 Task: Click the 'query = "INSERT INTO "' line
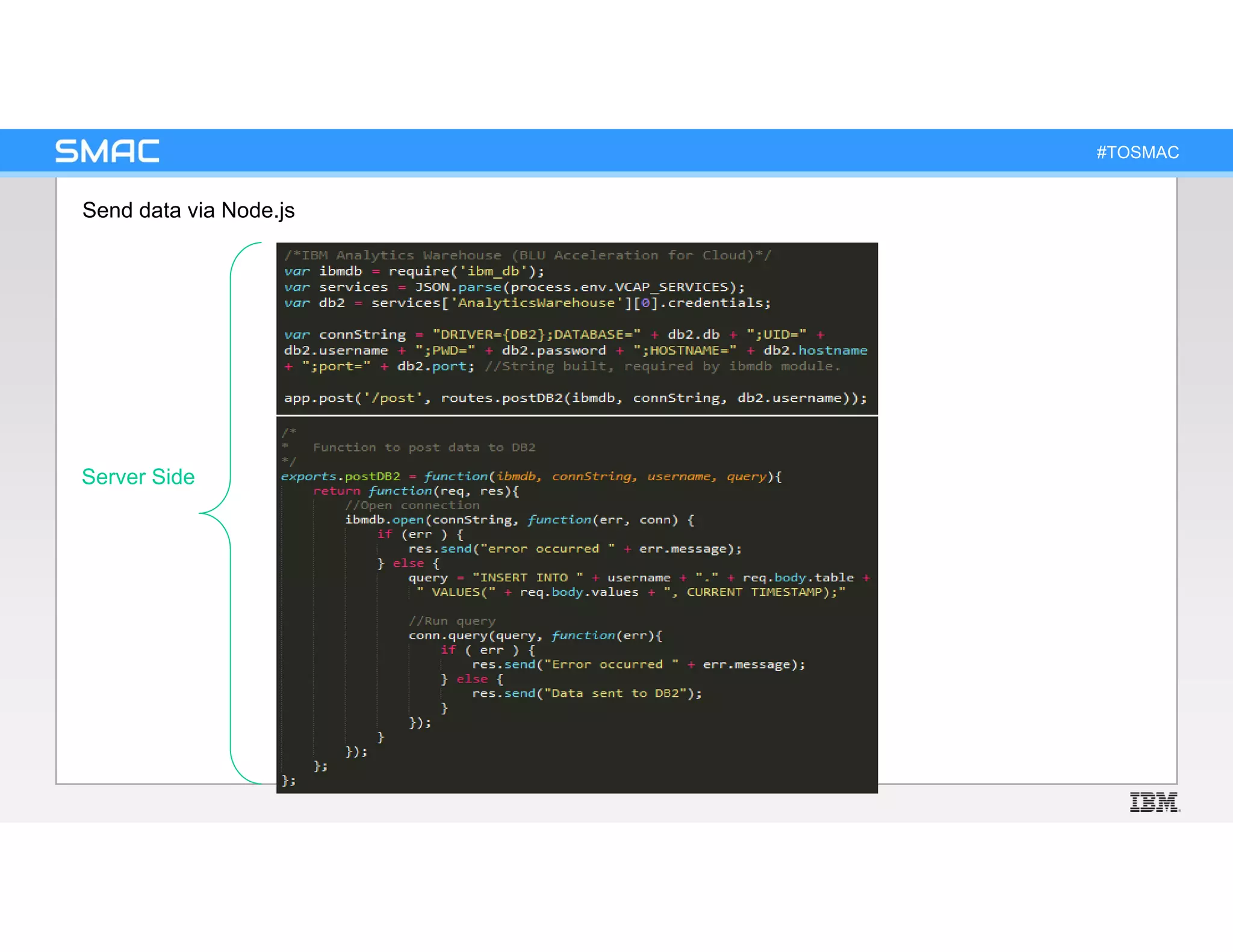click(639, 578)
